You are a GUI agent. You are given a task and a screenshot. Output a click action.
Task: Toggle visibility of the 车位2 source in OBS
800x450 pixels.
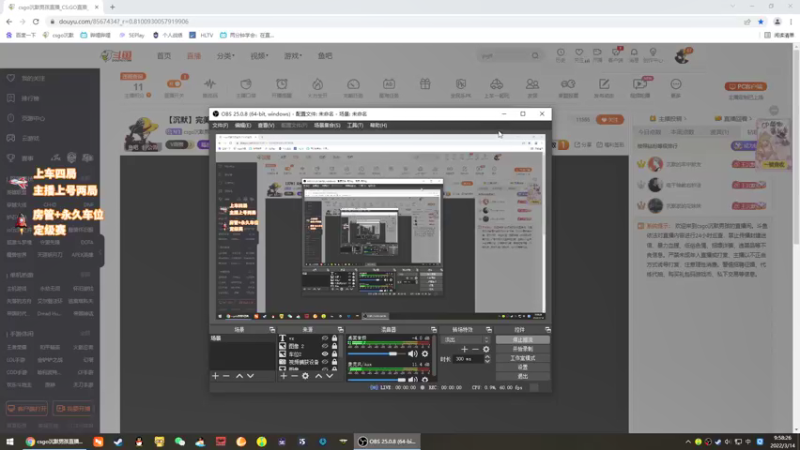pos(324,354)
